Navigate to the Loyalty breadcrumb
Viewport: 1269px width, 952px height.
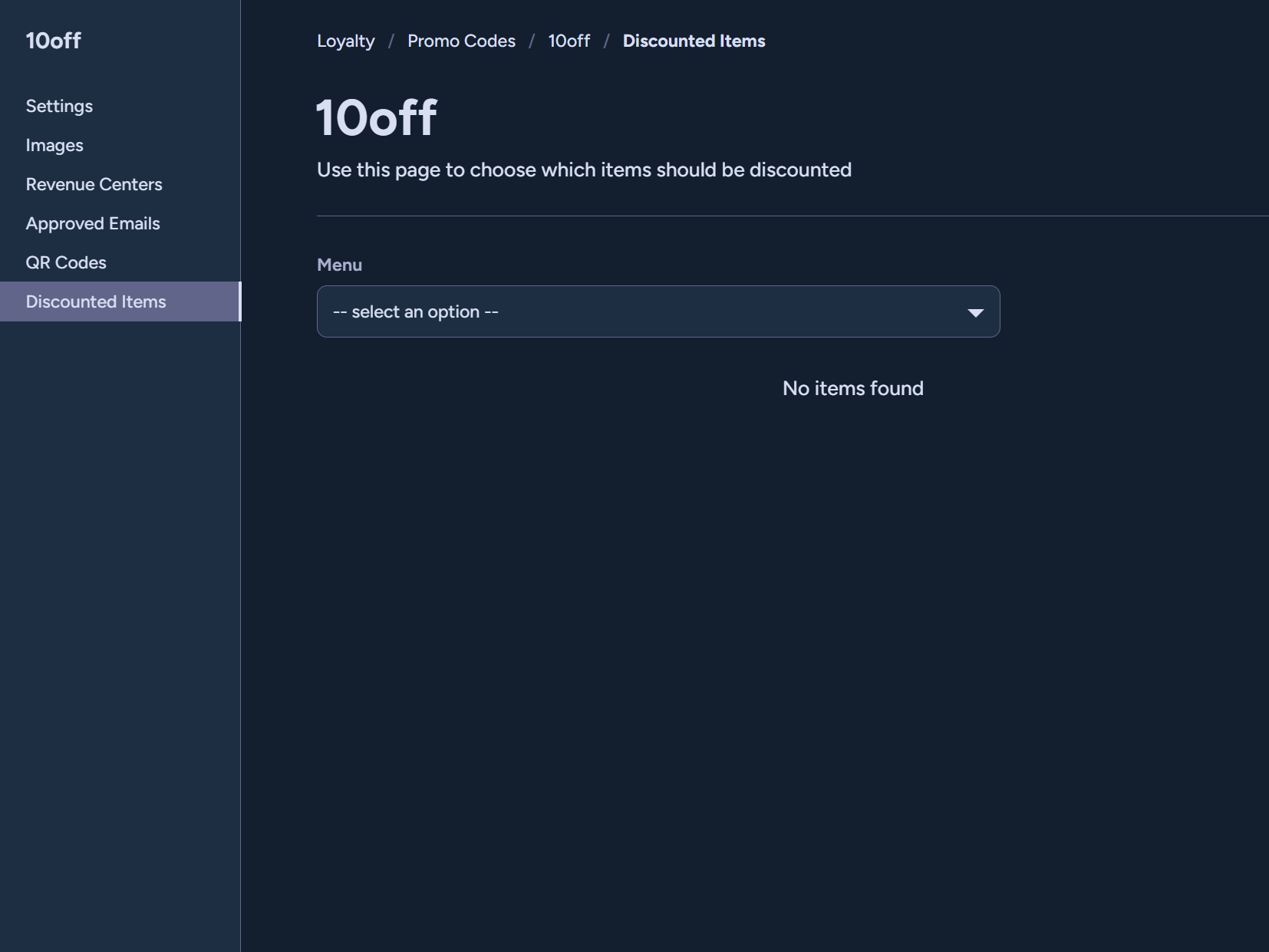(346, 41)
